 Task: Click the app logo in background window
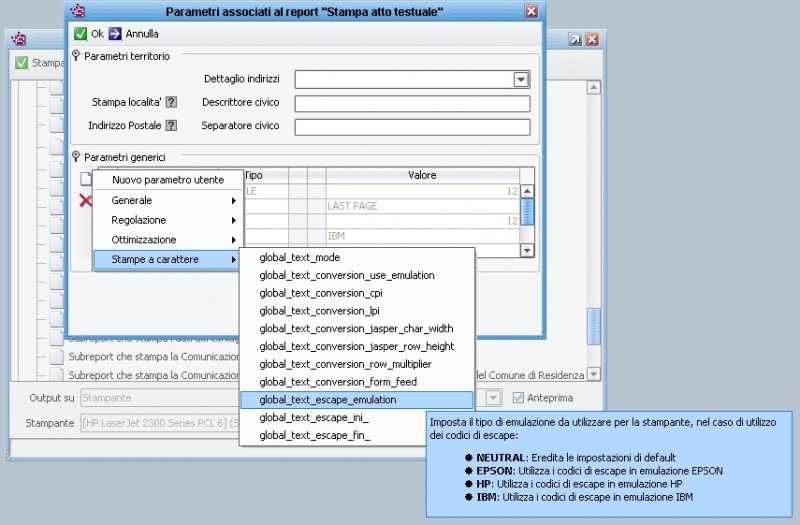point(18,39)
